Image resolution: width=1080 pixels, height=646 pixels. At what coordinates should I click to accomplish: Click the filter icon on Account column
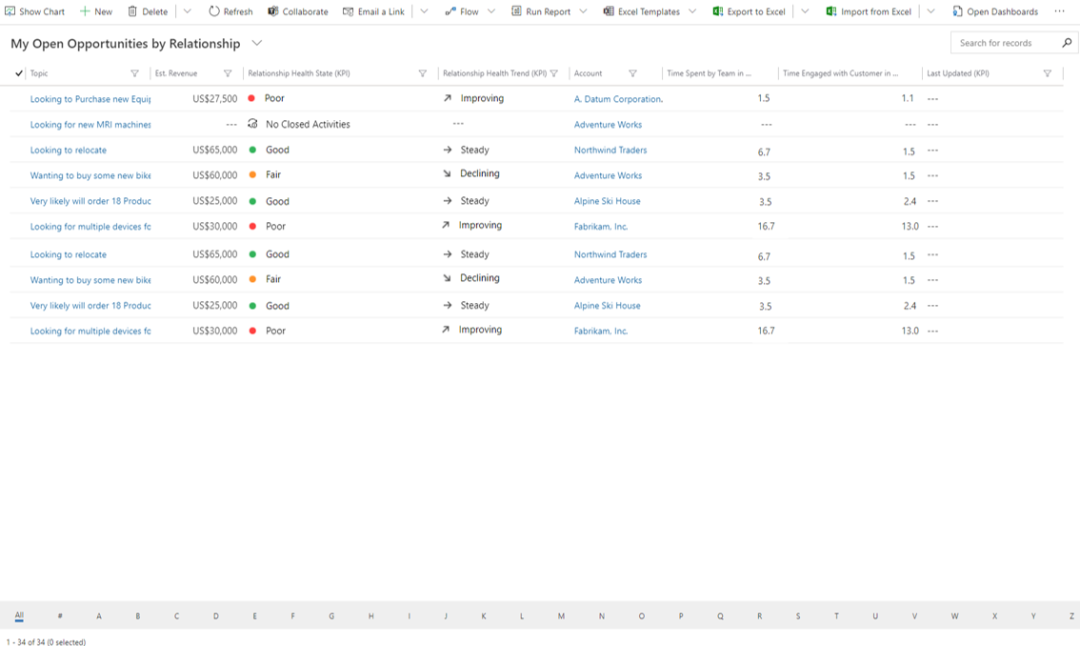(x=633, y=74)
